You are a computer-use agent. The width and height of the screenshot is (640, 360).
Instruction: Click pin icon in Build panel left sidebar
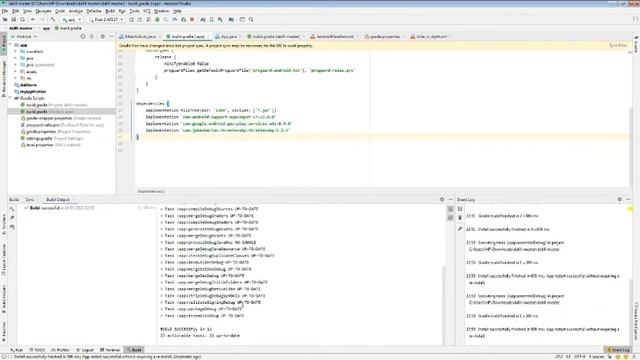[12, 218]
